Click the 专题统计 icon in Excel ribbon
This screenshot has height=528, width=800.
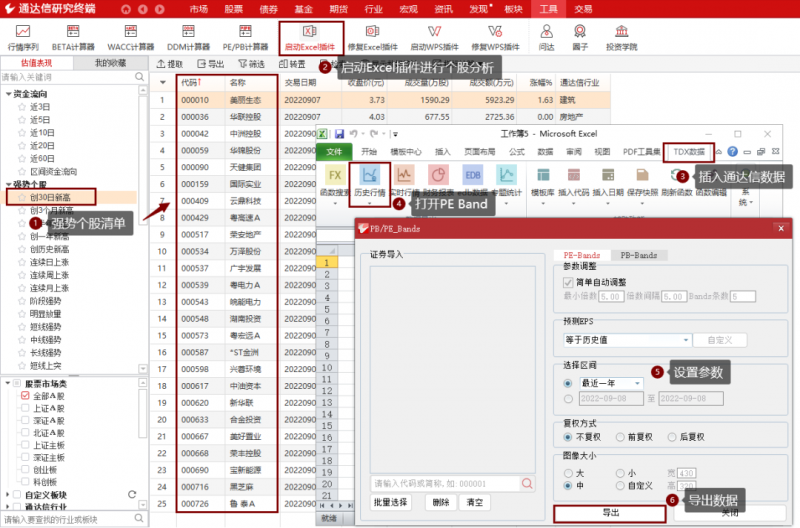507,175
